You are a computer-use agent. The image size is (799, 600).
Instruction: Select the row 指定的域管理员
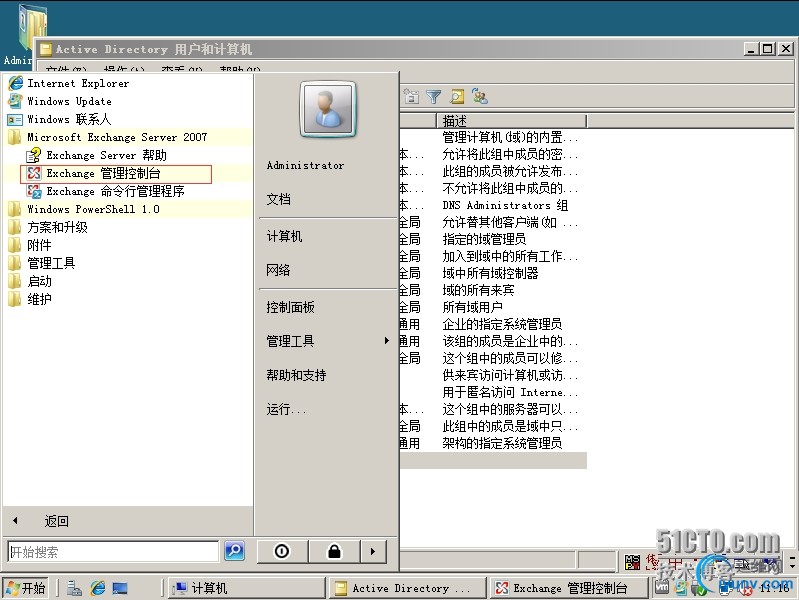pos(484,239)
